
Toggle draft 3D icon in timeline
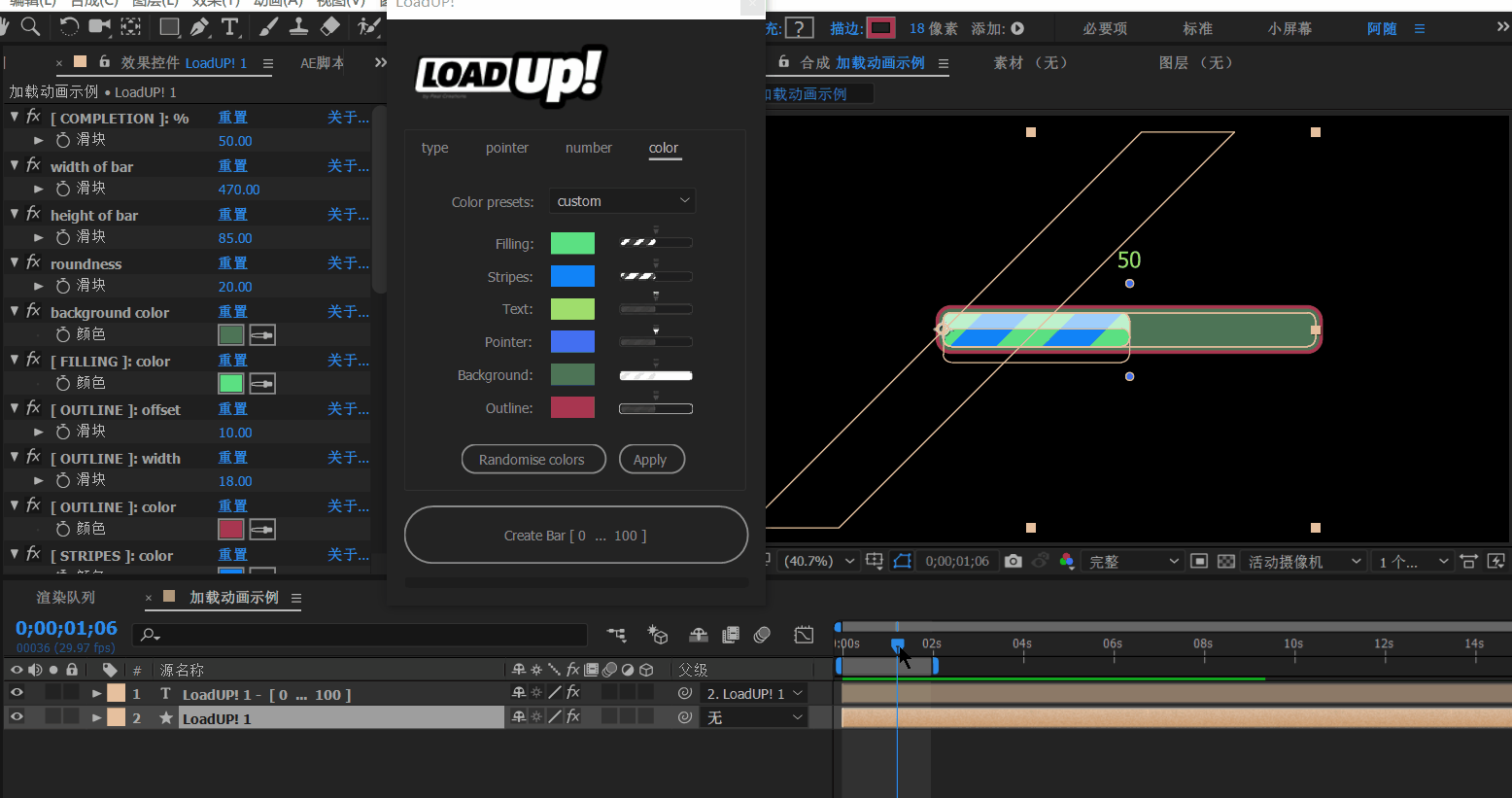(x=658, y=635)
